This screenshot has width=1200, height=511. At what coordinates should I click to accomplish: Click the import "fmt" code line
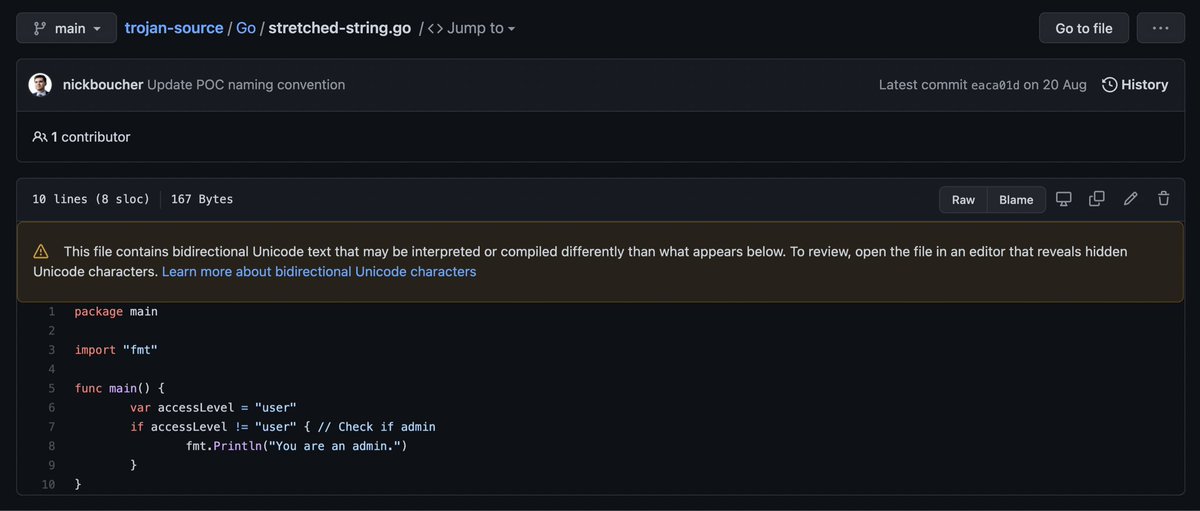point(116,350)
